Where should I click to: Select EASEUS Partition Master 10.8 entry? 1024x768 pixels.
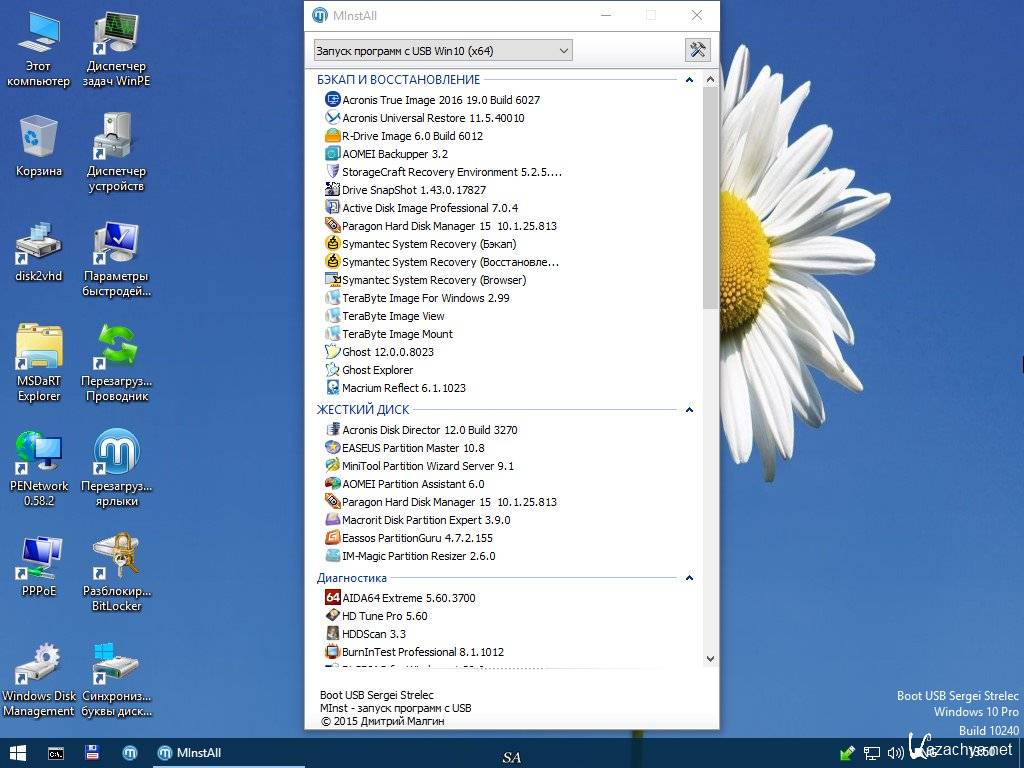(x=412, y=448)
